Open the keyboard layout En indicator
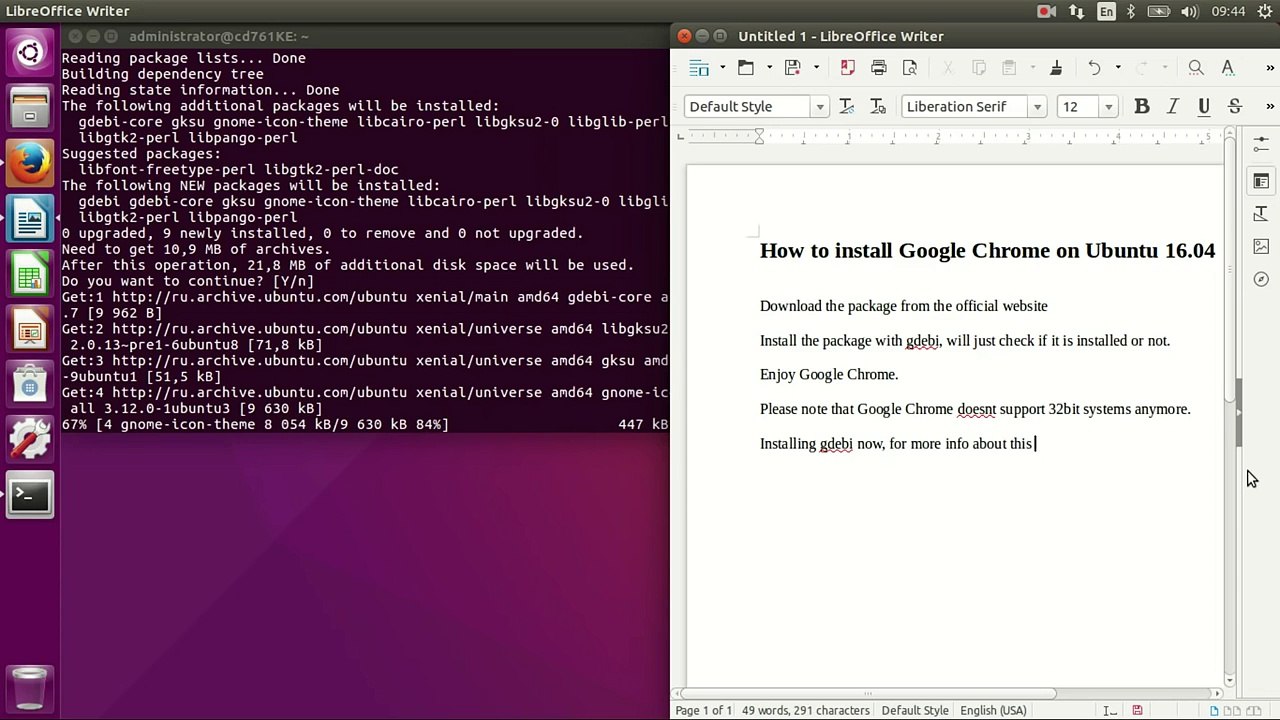Image resolution: width=1280 pixels, height=720 pixels. pyautogui.click(x=1106, y=12)
